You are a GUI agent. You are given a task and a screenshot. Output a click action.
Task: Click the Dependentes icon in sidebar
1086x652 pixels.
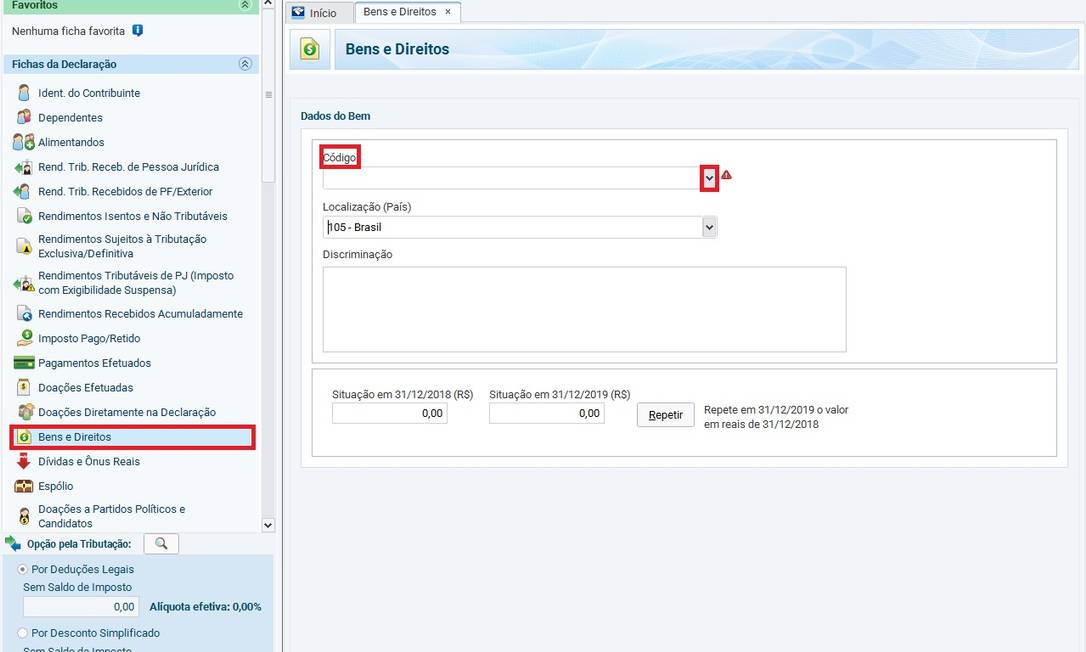24,118
